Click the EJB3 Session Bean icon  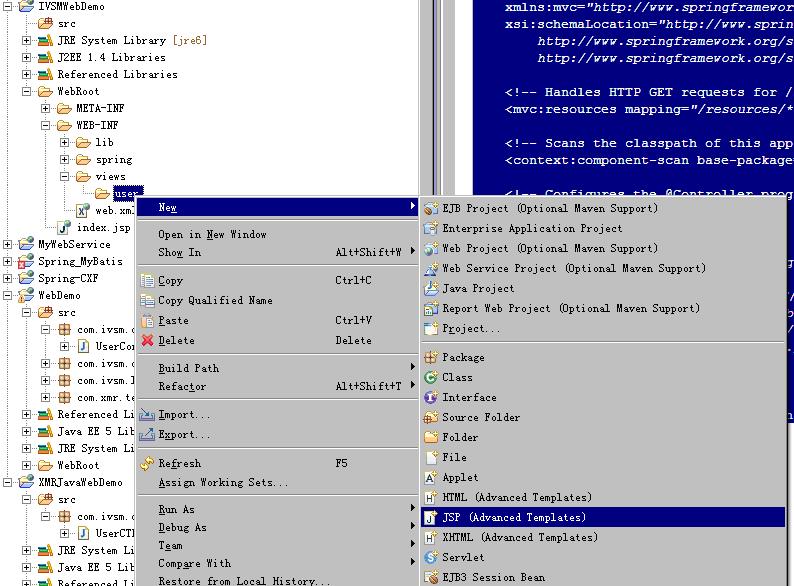click(430, 577)
